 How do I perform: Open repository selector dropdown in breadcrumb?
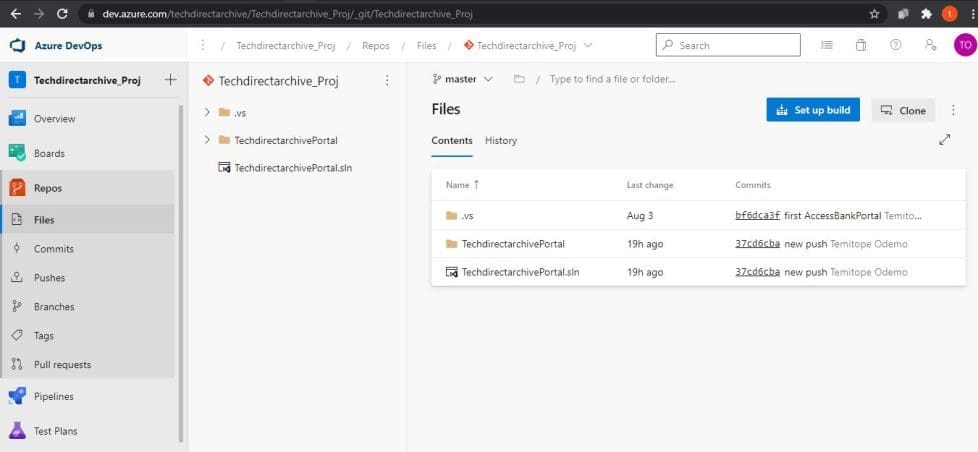coord(587,45)
